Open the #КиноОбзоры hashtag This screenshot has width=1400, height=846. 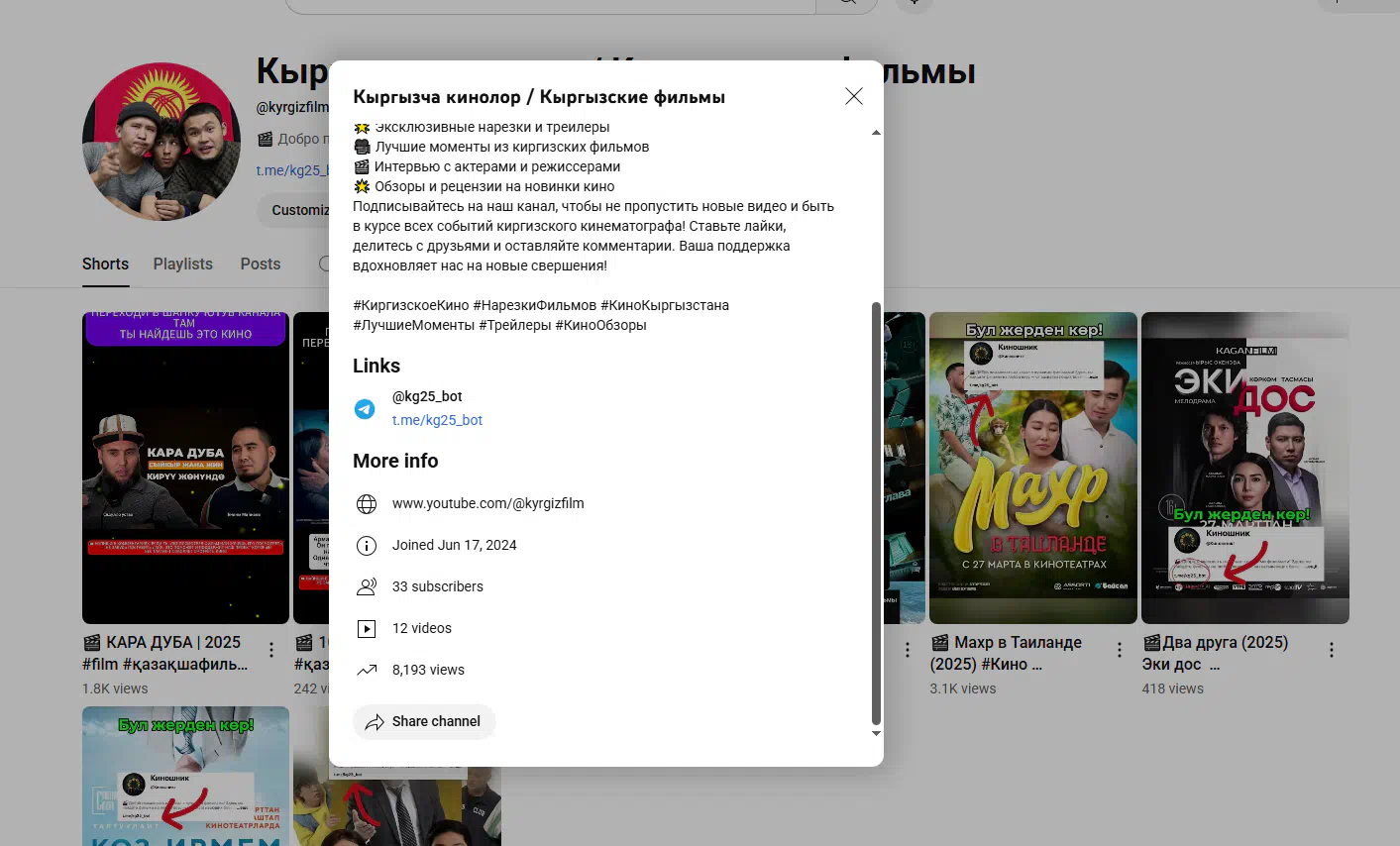pyautogui.click(x=600, y=325)
